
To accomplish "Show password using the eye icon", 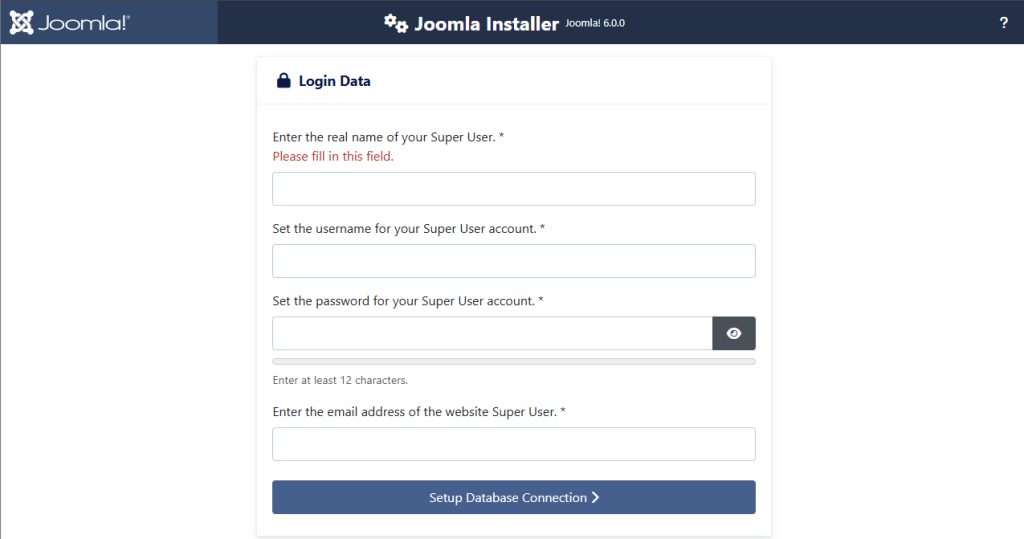I will (734, 334).
